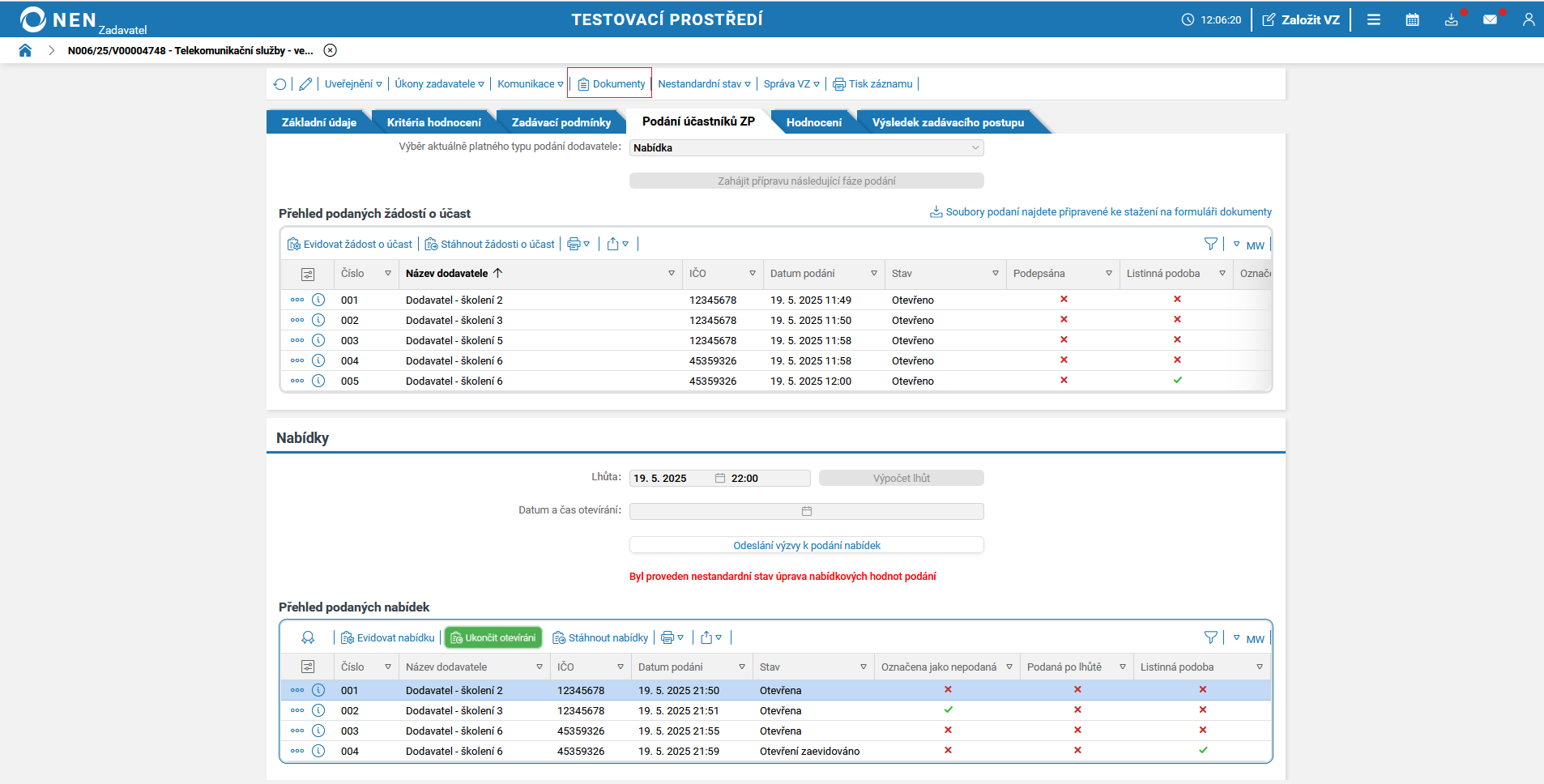Switch to the Hodnocení tab
The height and width of the screenshot is (784, 1544).
[813, 122]
